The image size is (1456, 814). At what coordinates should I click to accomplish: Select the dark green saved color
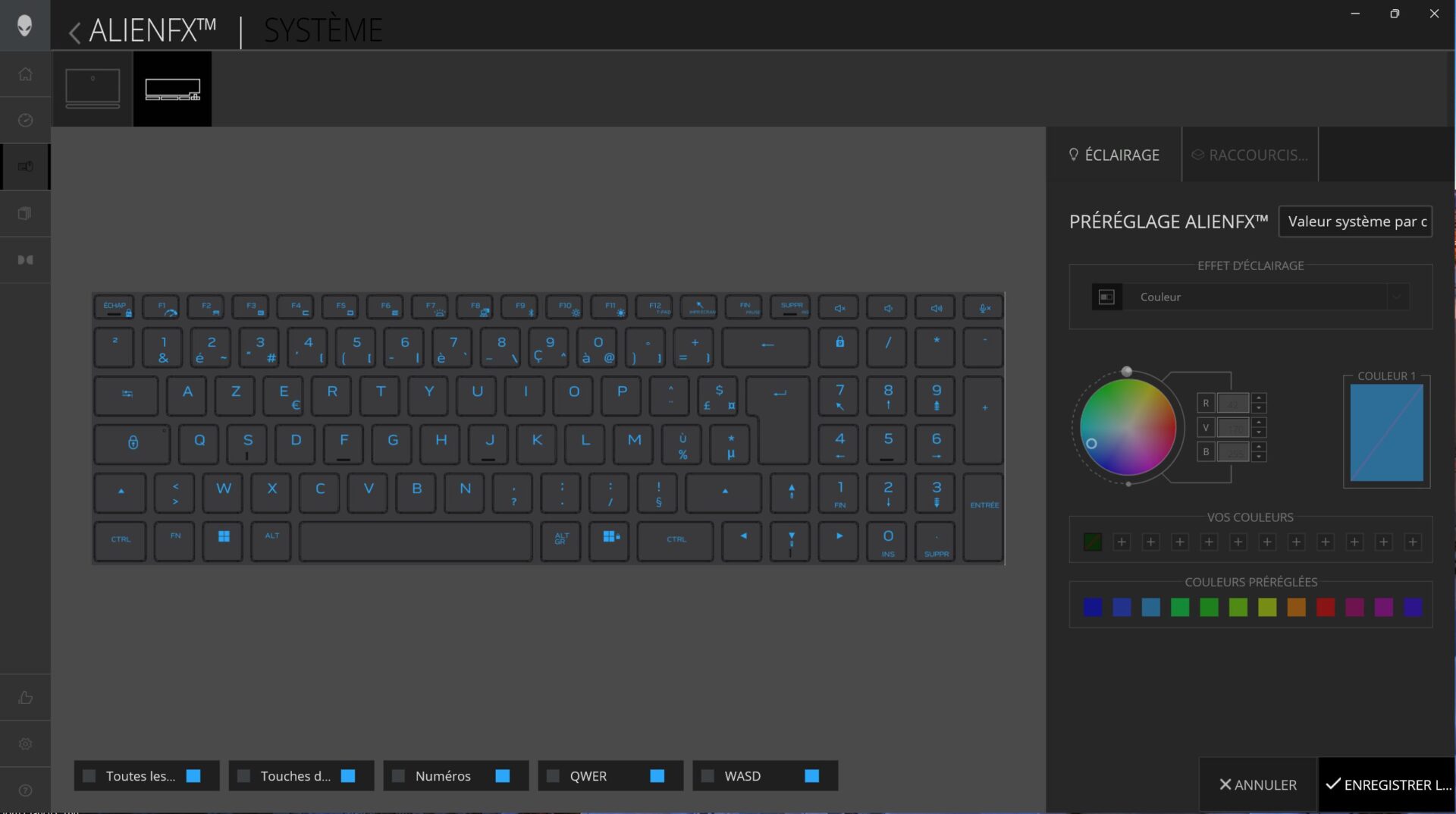[x=1093, y=542]
